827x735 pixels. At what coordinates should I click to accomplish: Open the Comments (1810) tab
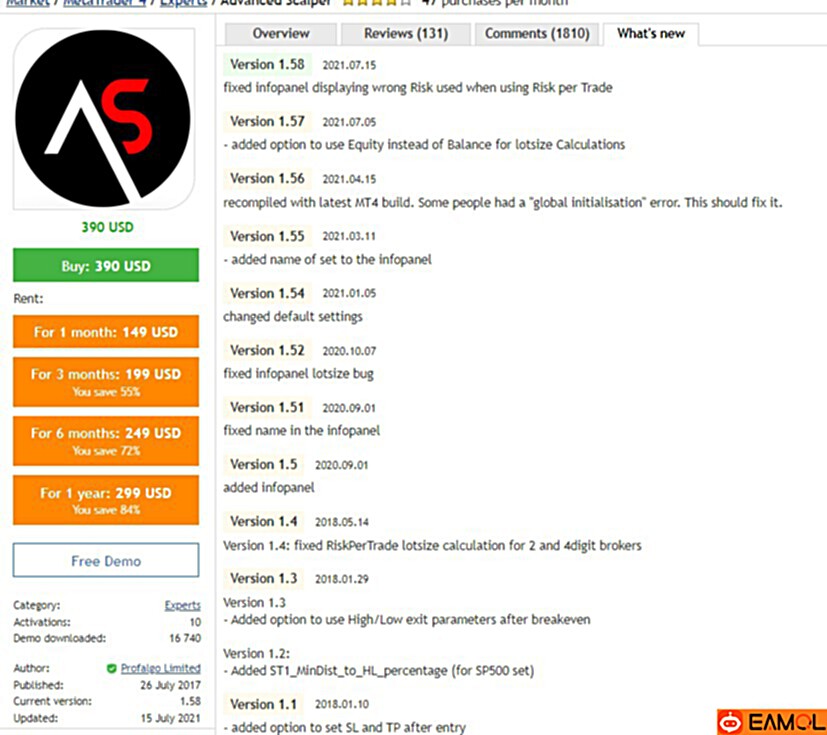[x=537, y=34]
